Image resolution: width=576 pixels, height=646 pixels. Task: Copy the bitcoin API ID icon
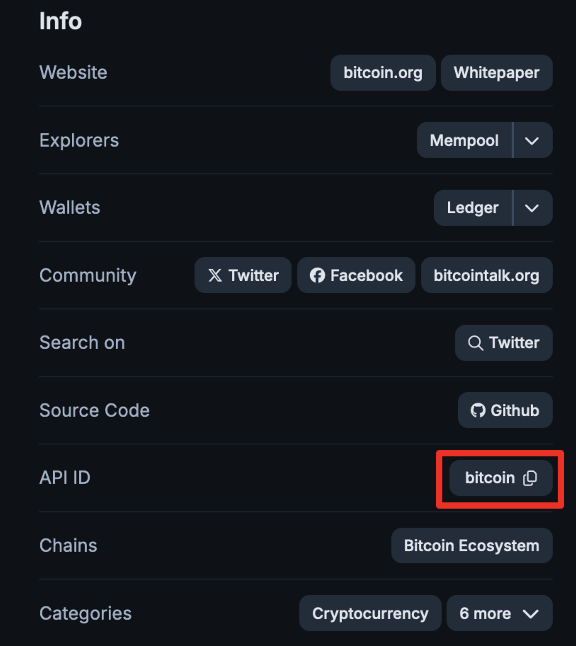(530, 478)
